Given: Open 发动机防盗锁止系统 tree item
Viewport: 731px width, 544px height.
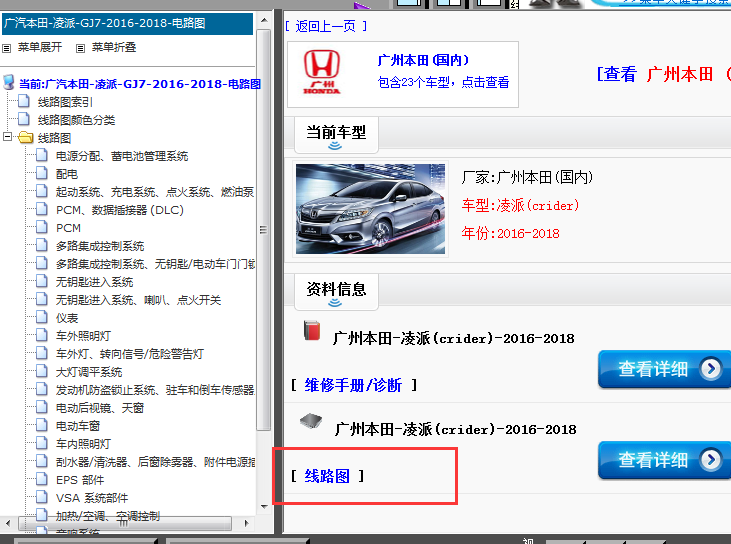Looking at the screenshot, I should pyautogui.click(x=155, y=390).
